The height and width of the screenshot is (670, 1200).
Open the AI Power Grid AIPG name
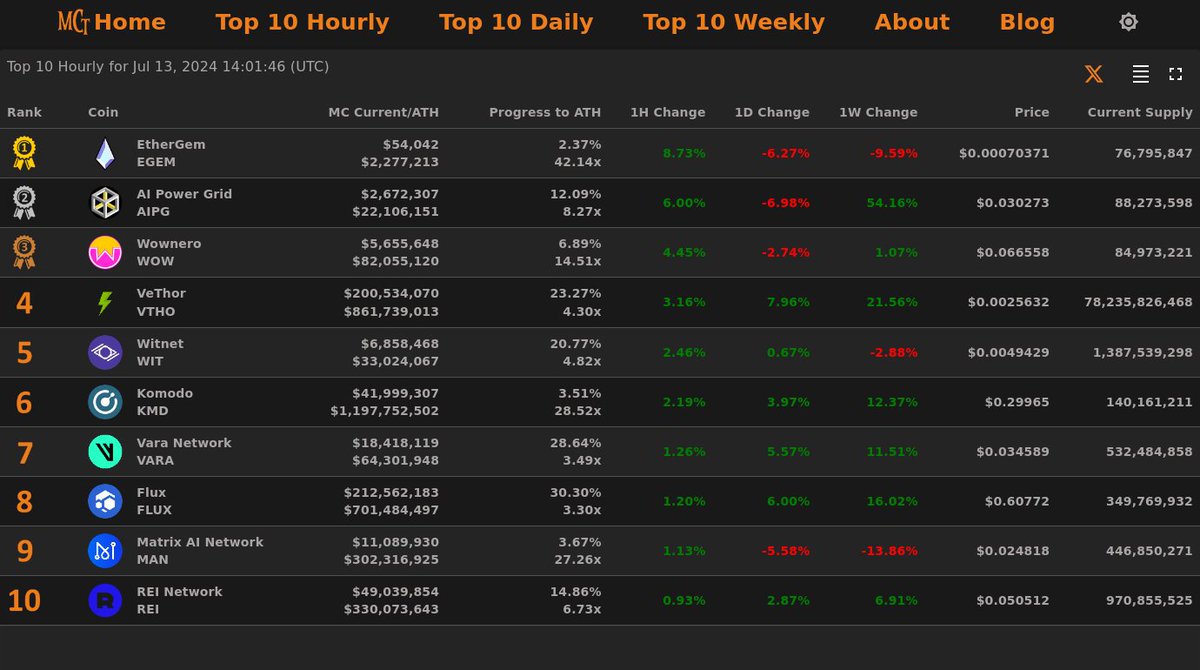pyautogui.click(x=184, y=203)
